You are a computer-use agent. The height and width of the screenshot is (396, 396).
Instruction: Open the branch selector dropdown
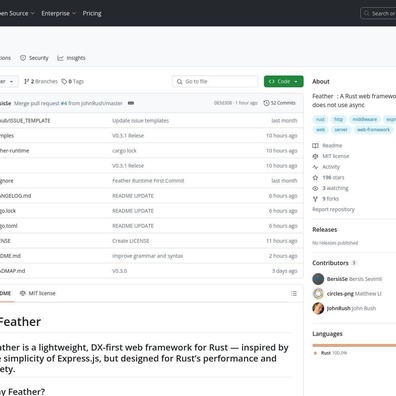(8, 81)
